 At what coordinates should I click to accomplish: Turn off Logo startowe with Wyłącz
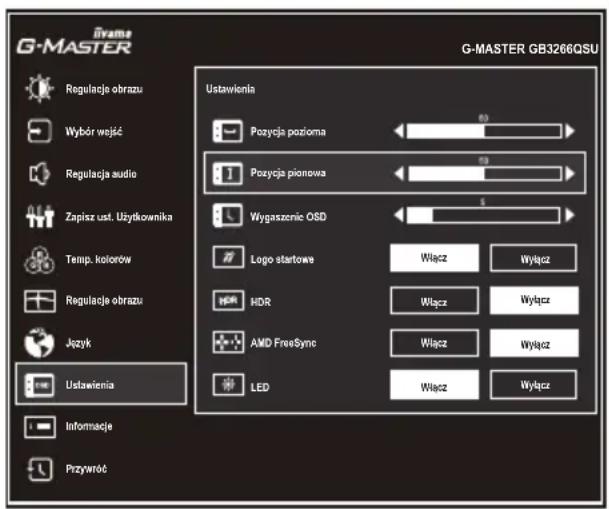[534, 258]
